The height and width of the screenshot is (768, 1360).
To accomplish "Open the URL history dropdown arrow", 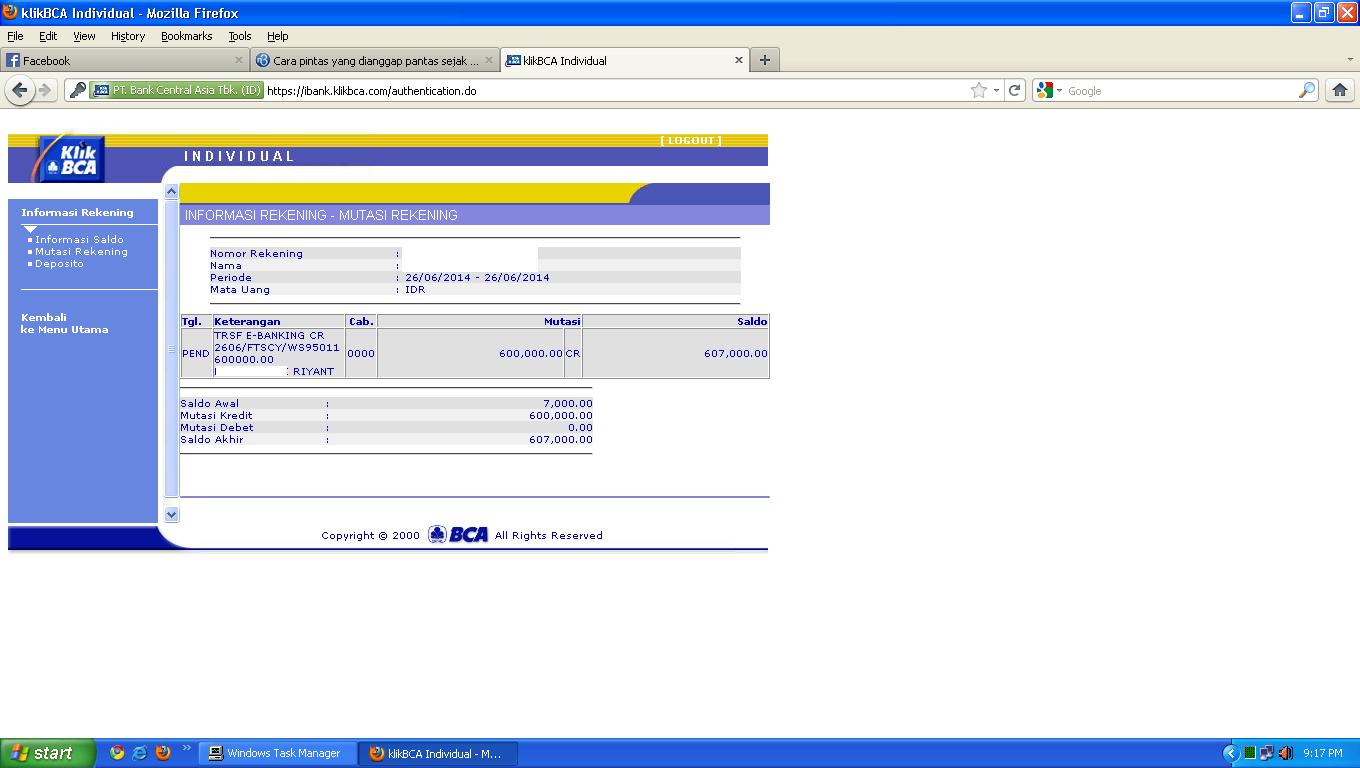I will [x=996, y=90].
